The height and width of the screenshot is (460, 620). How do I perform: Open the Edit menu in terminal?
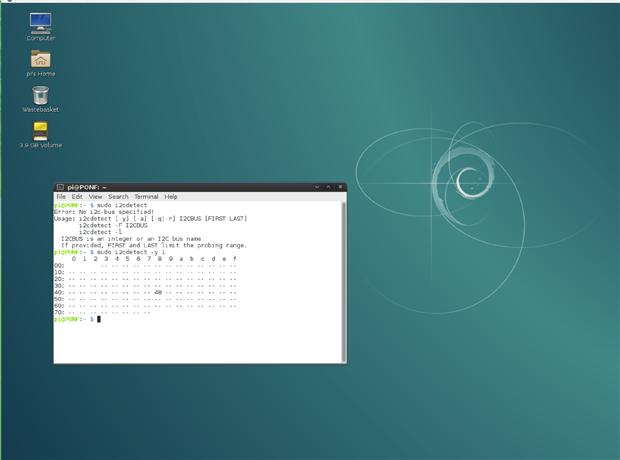click(x=77, y=197)
